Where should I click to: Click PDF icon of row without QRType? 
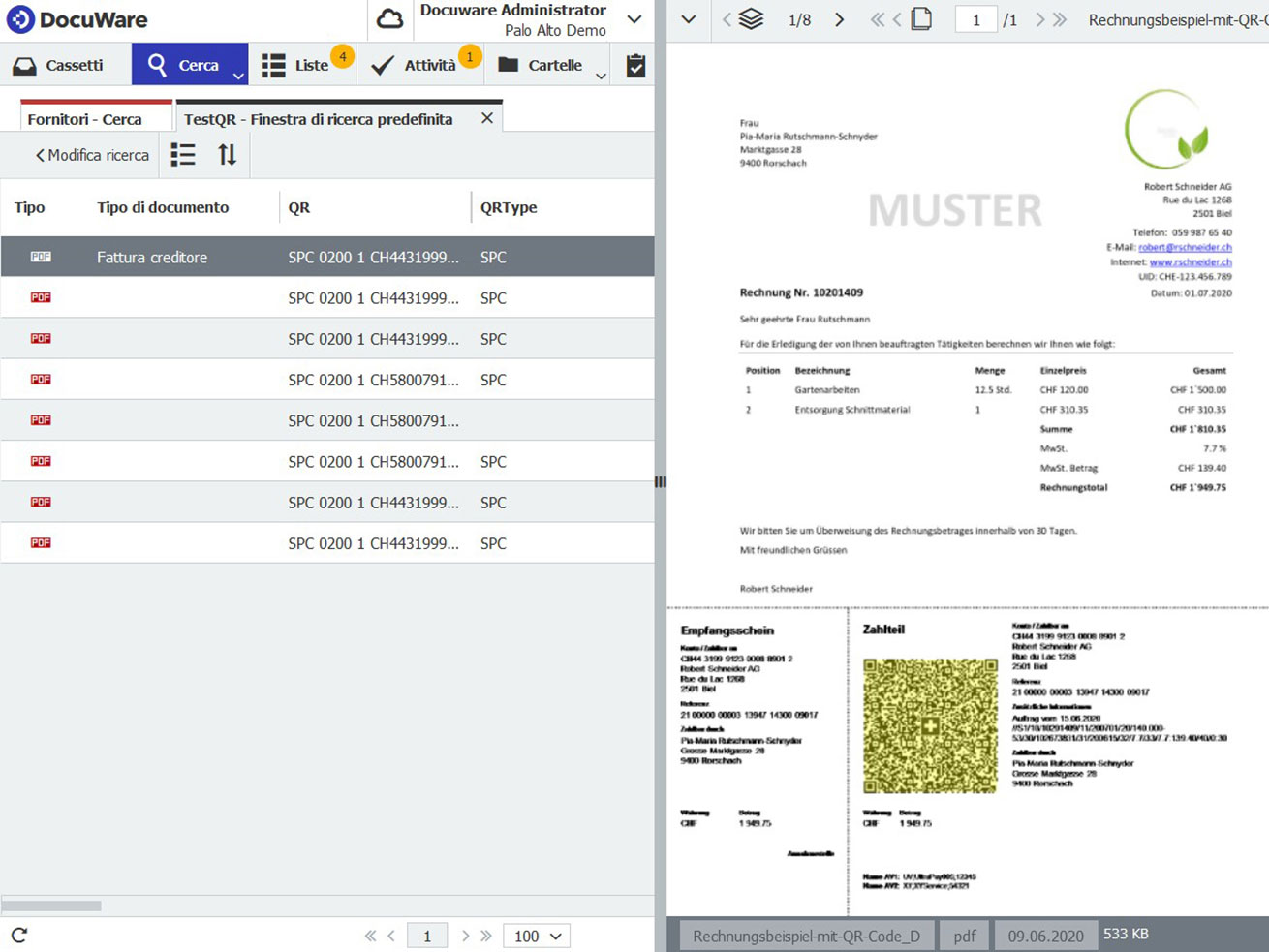point(41,420)
